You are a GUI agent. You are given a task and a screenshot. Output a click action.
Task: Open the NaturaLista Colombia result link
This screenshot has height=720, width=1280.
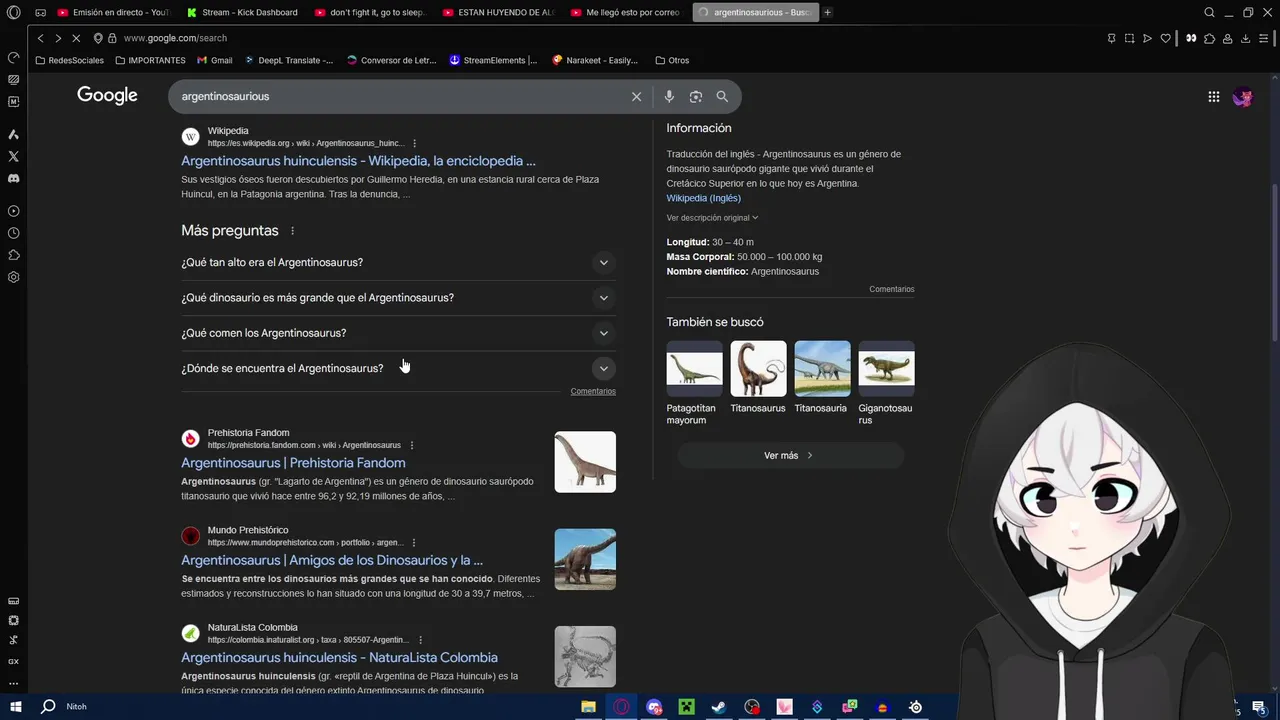pos(339,657)
